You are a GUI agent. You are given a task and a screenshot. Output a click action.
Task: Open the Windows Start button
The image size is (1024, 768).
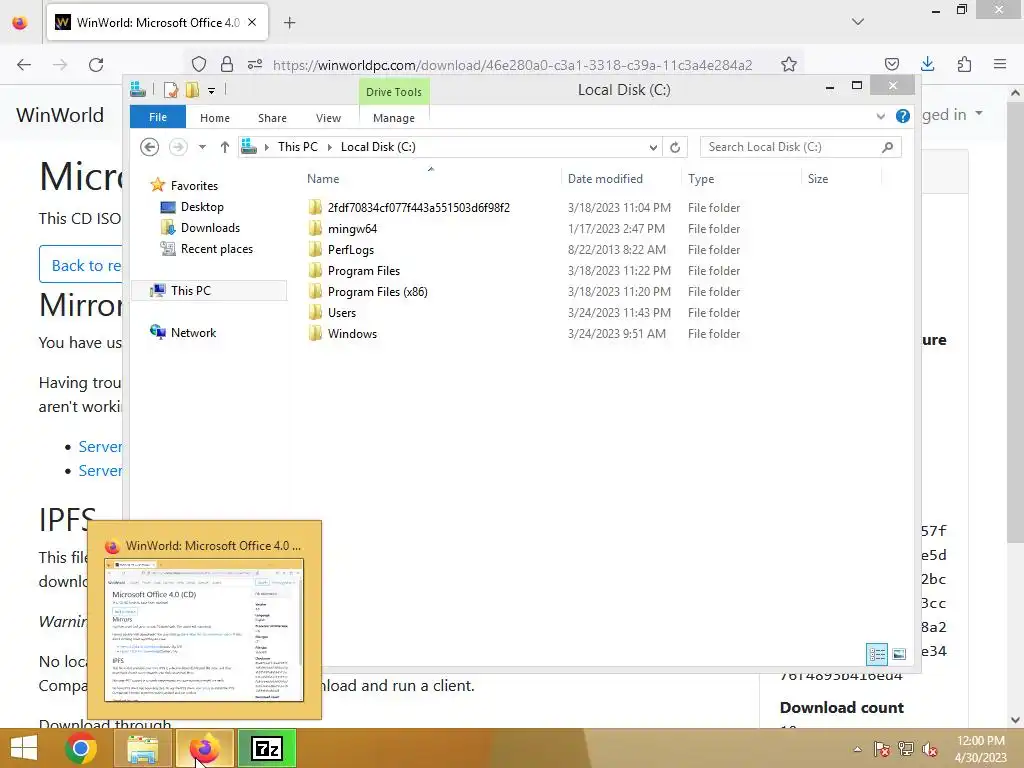point(24,748)
